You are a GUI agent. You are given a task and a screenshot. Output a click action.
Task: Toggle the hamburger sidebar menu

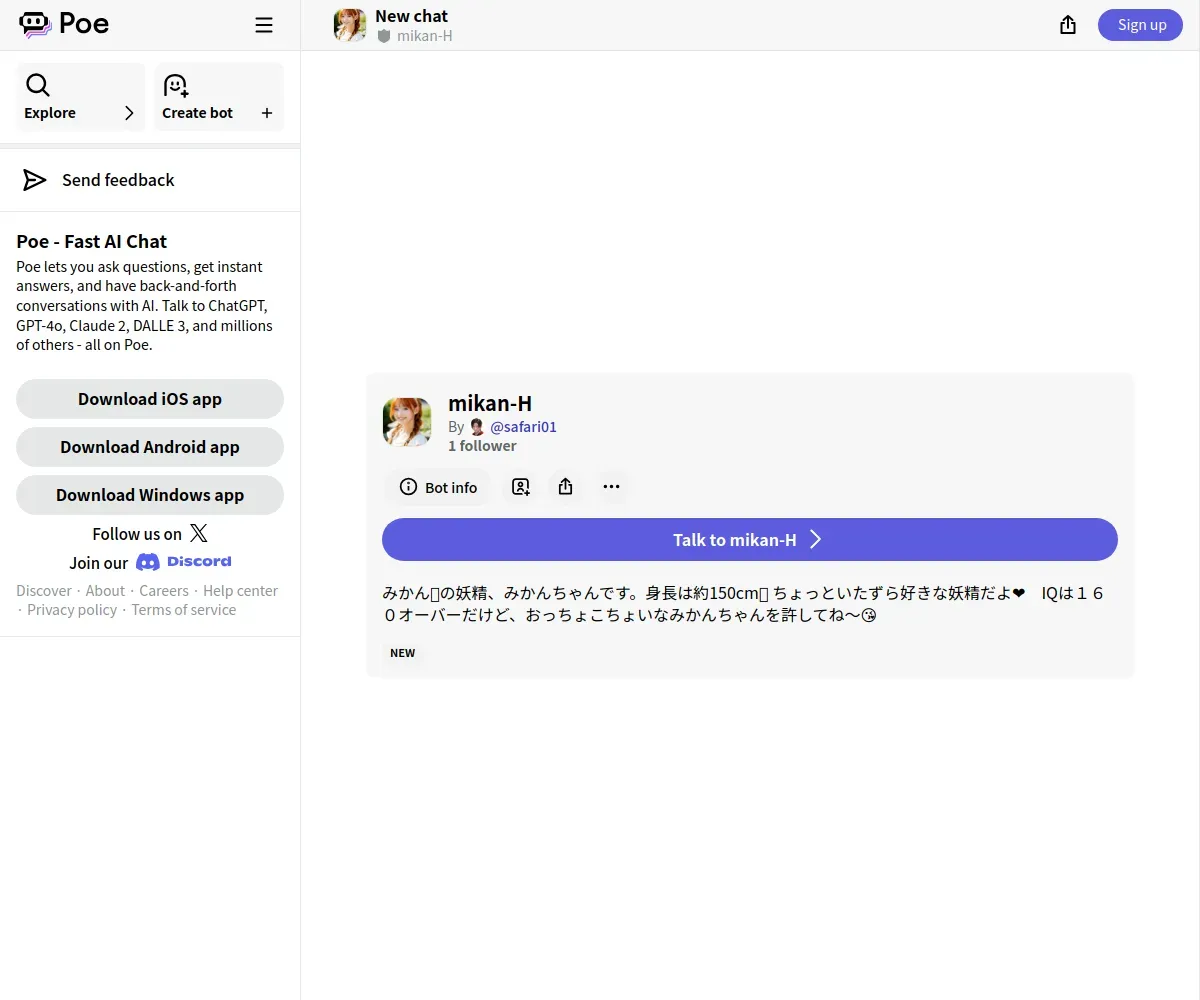[x=264, y=25]
